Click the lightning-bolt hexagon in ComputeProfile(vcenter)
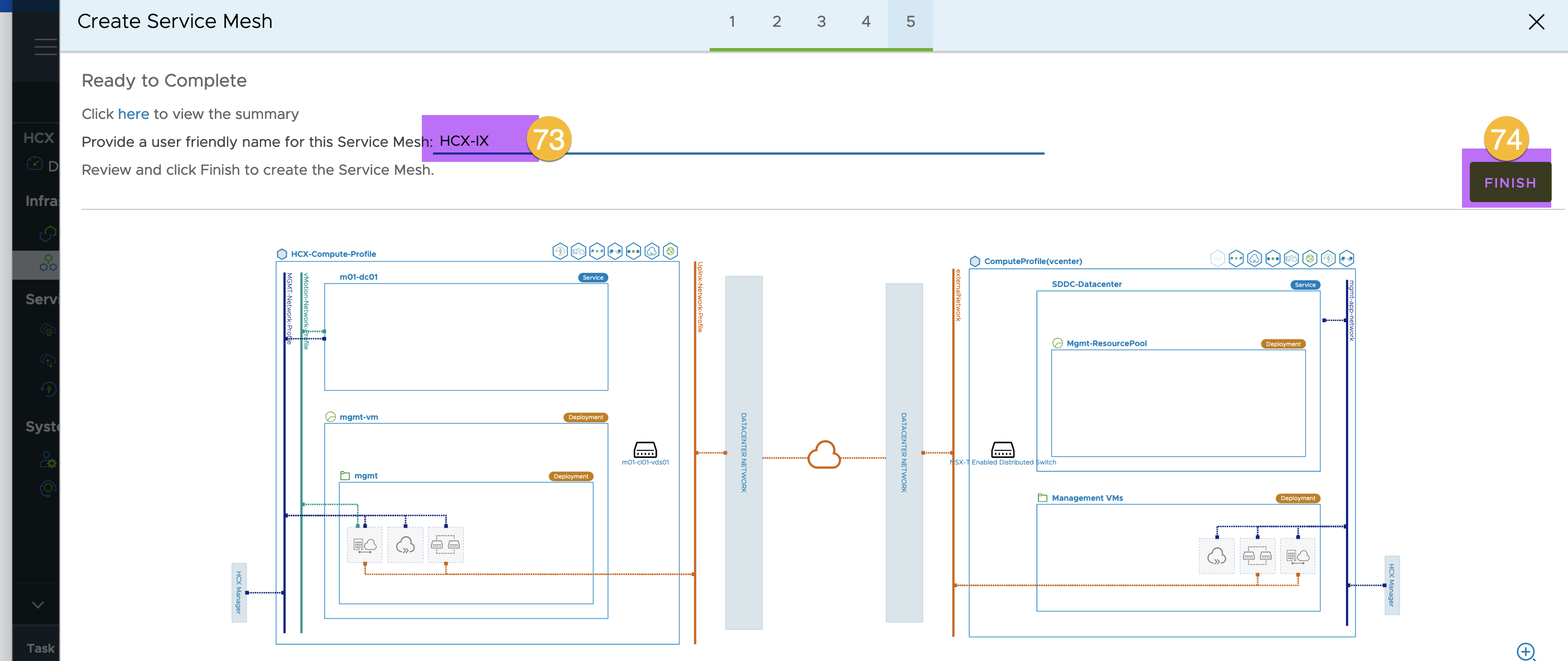The image size is (1568, 661). coord(1328,258)
